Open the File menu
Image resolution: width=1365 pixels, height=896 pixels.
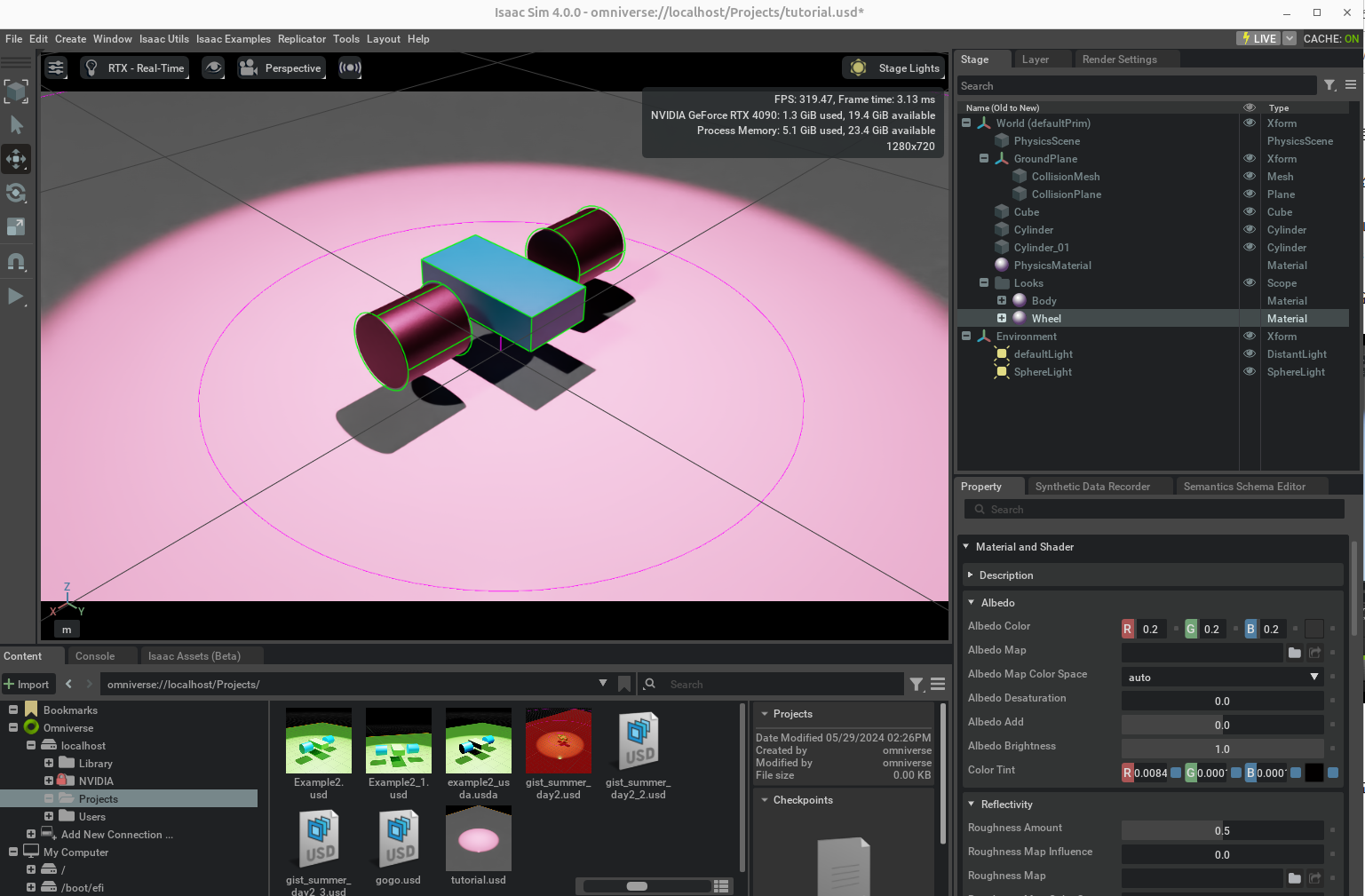click(13, 39)
